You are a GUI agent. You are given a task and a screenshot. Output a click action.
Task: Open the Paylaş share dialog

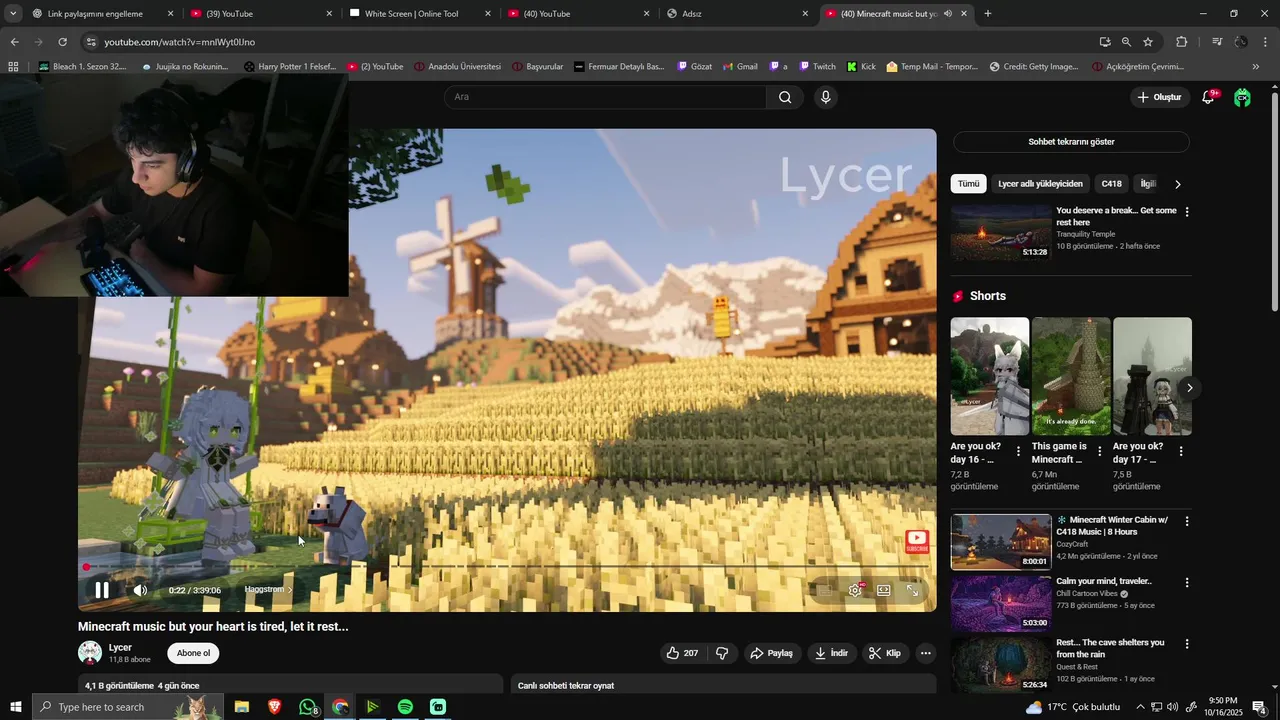click(x=771, y=653)
